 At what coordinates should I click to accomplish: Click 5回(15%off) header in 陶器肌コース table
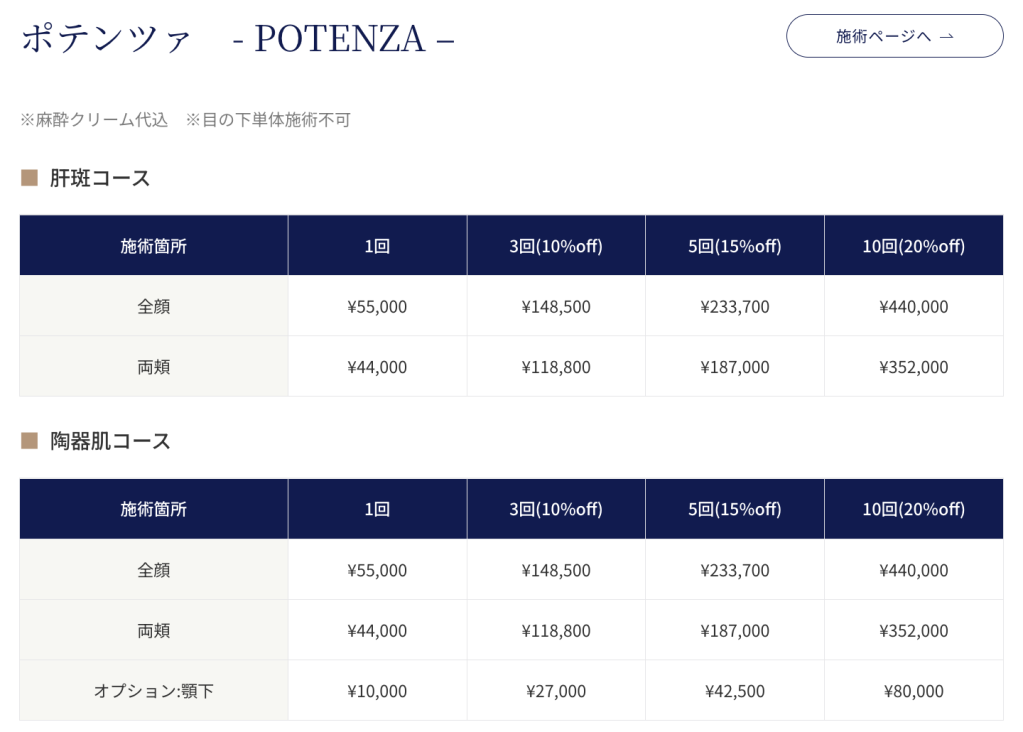point(734,509)
